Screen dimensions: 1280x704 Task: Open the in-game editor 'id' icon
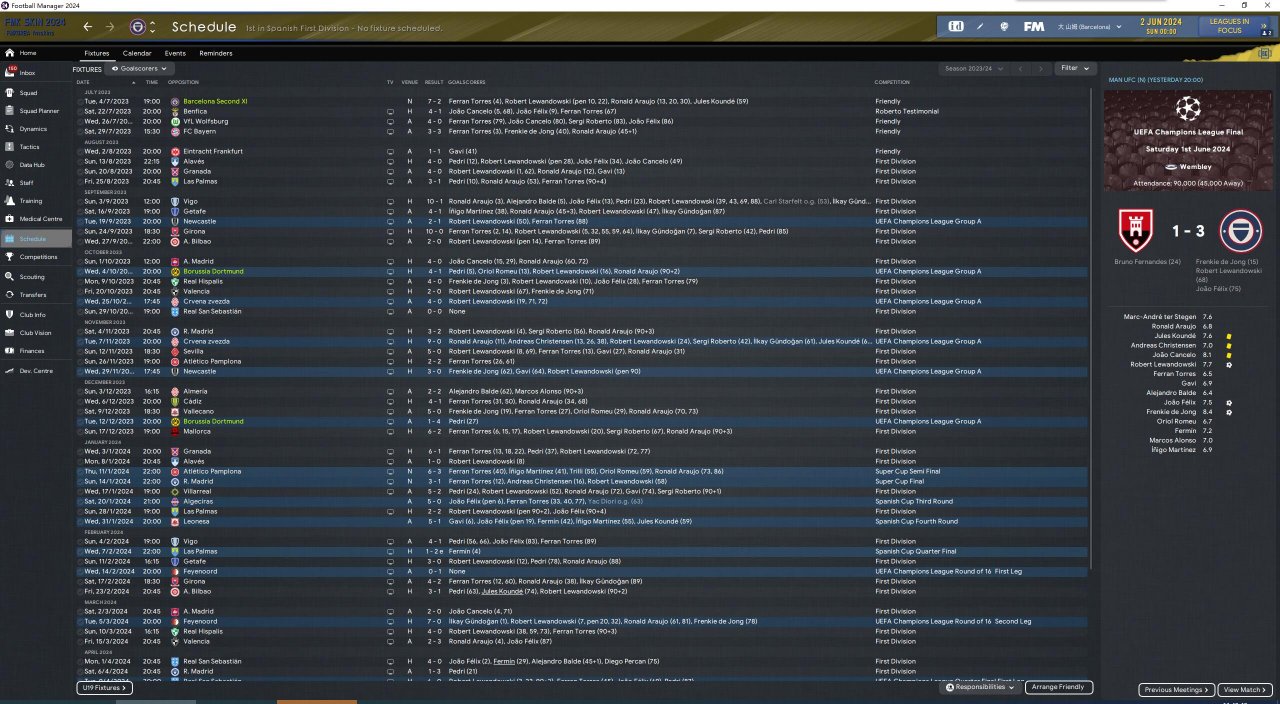pos(956,26)
